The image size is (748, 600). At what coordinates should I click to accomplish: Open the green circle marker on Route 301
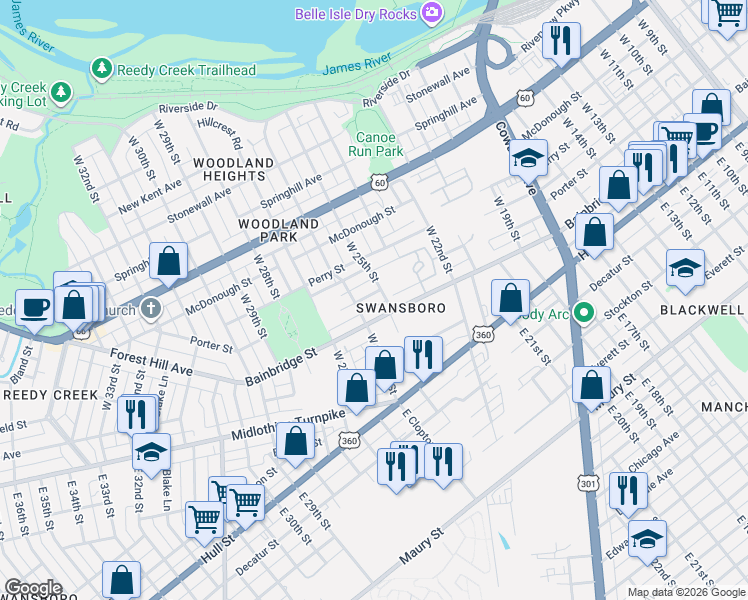(584, 313)
